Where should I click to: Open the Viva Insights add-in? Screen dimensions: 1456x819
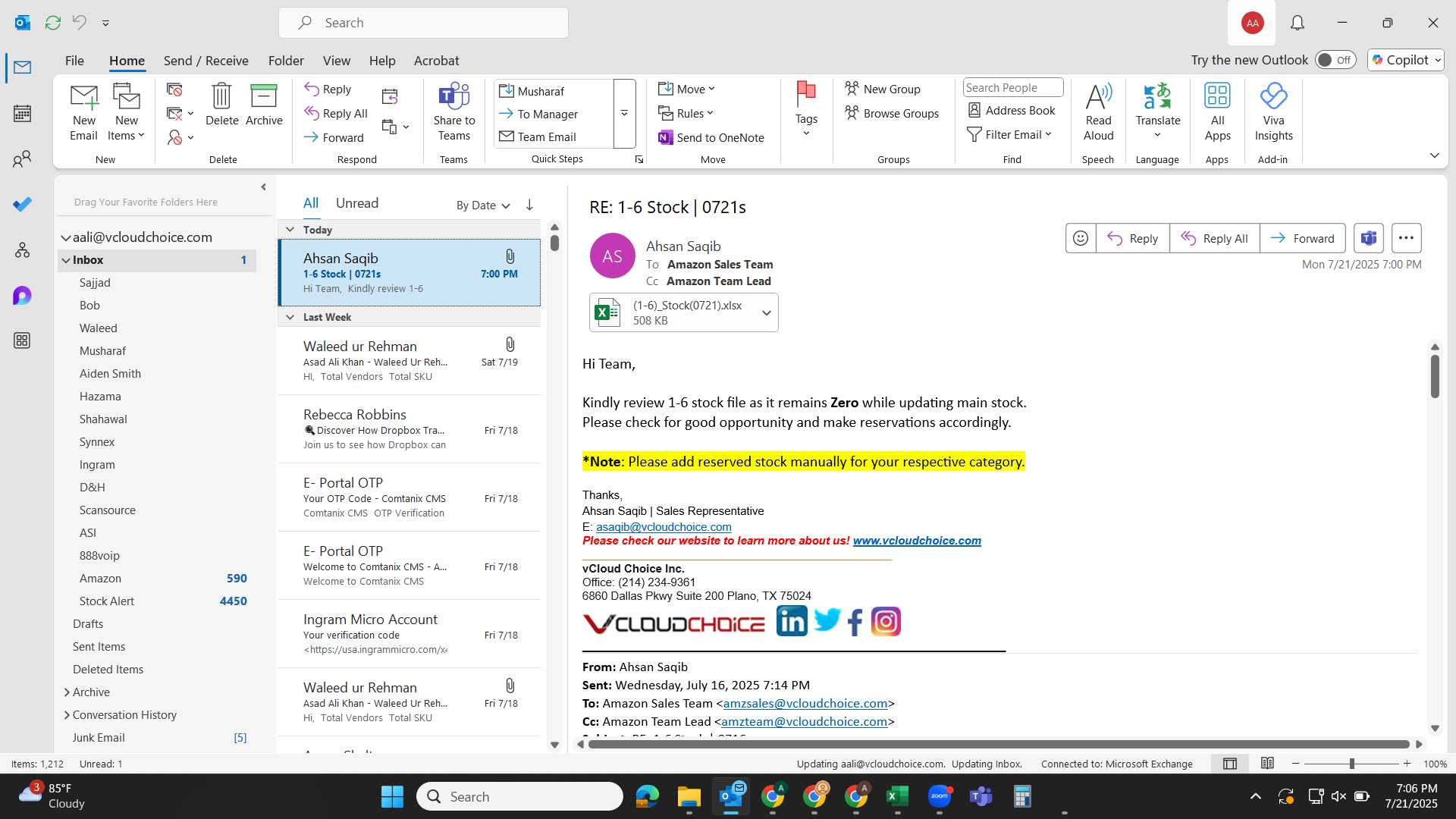point(1273,112)
